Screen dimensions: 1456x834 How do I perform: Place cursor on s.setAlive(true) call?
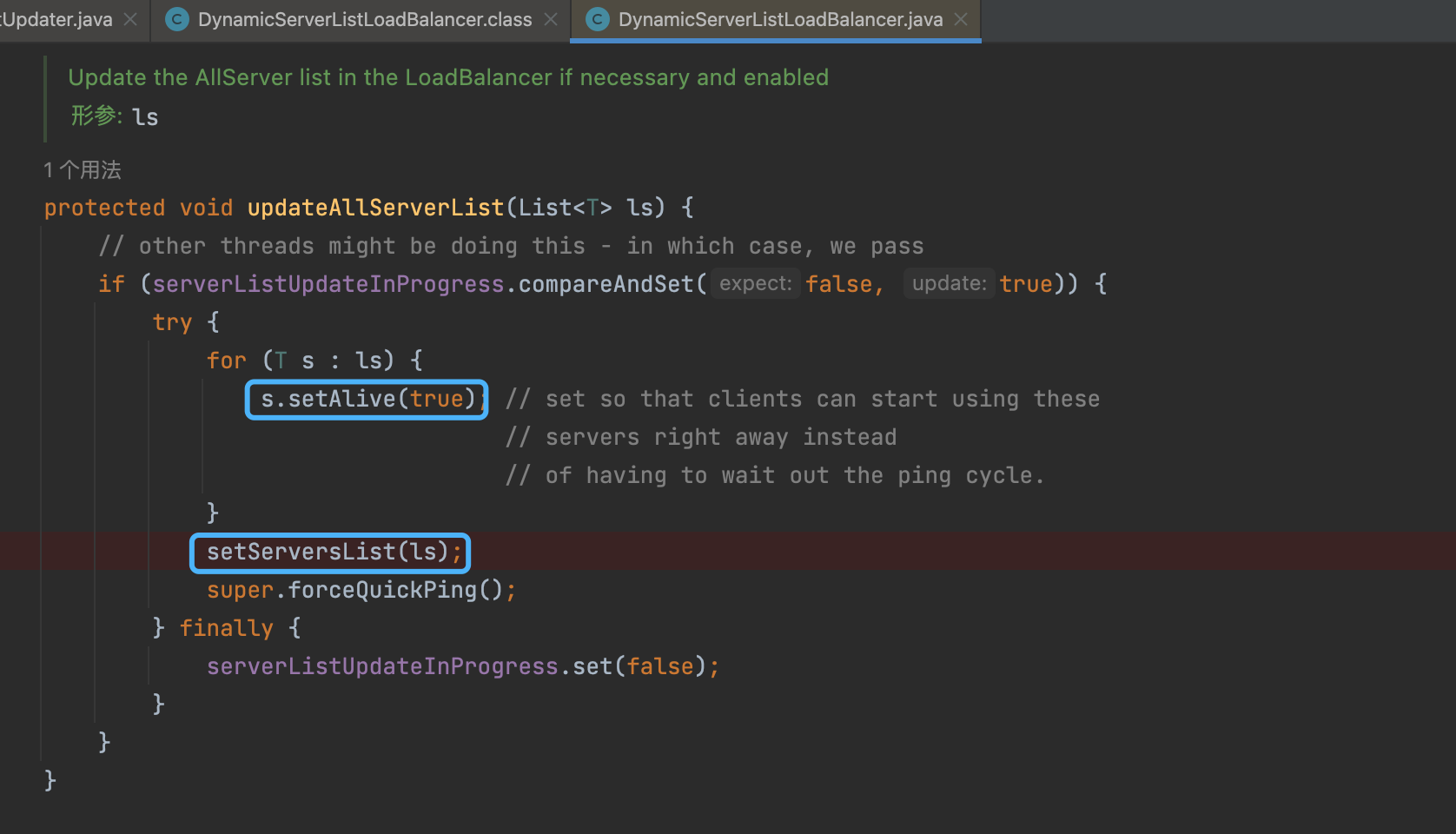pyautogui.click(x=368, y=399)
